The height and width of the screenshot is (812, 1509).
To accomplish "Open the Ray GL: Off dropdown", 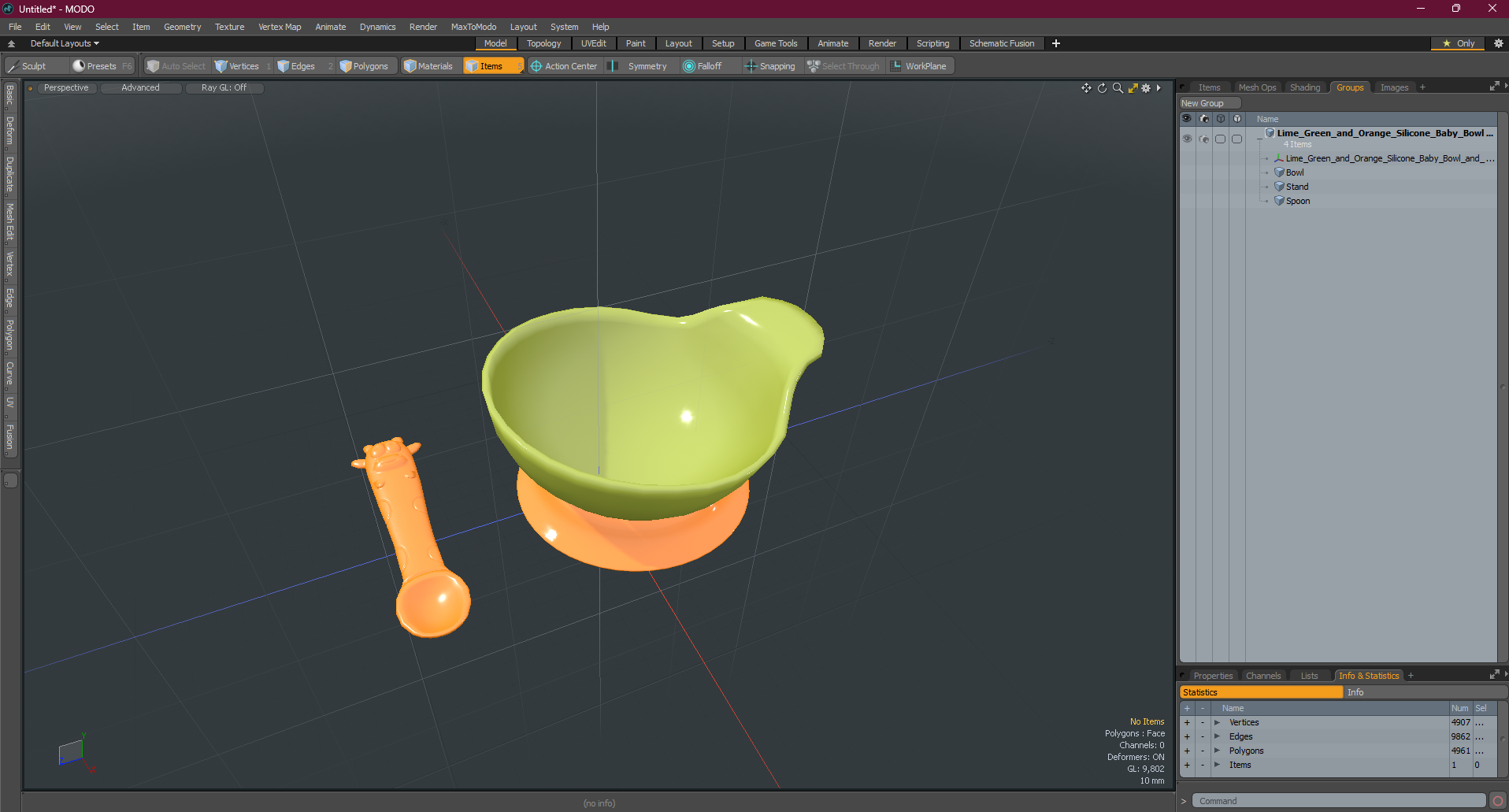I will coord(224,88).
